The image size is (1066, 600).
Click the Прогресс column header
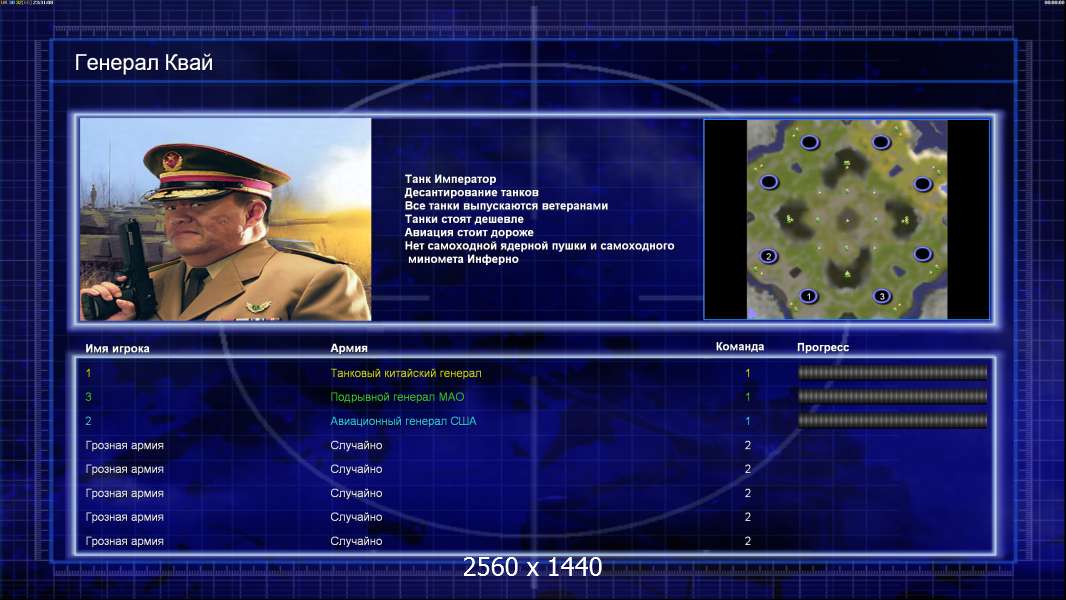tap(823, 347)
